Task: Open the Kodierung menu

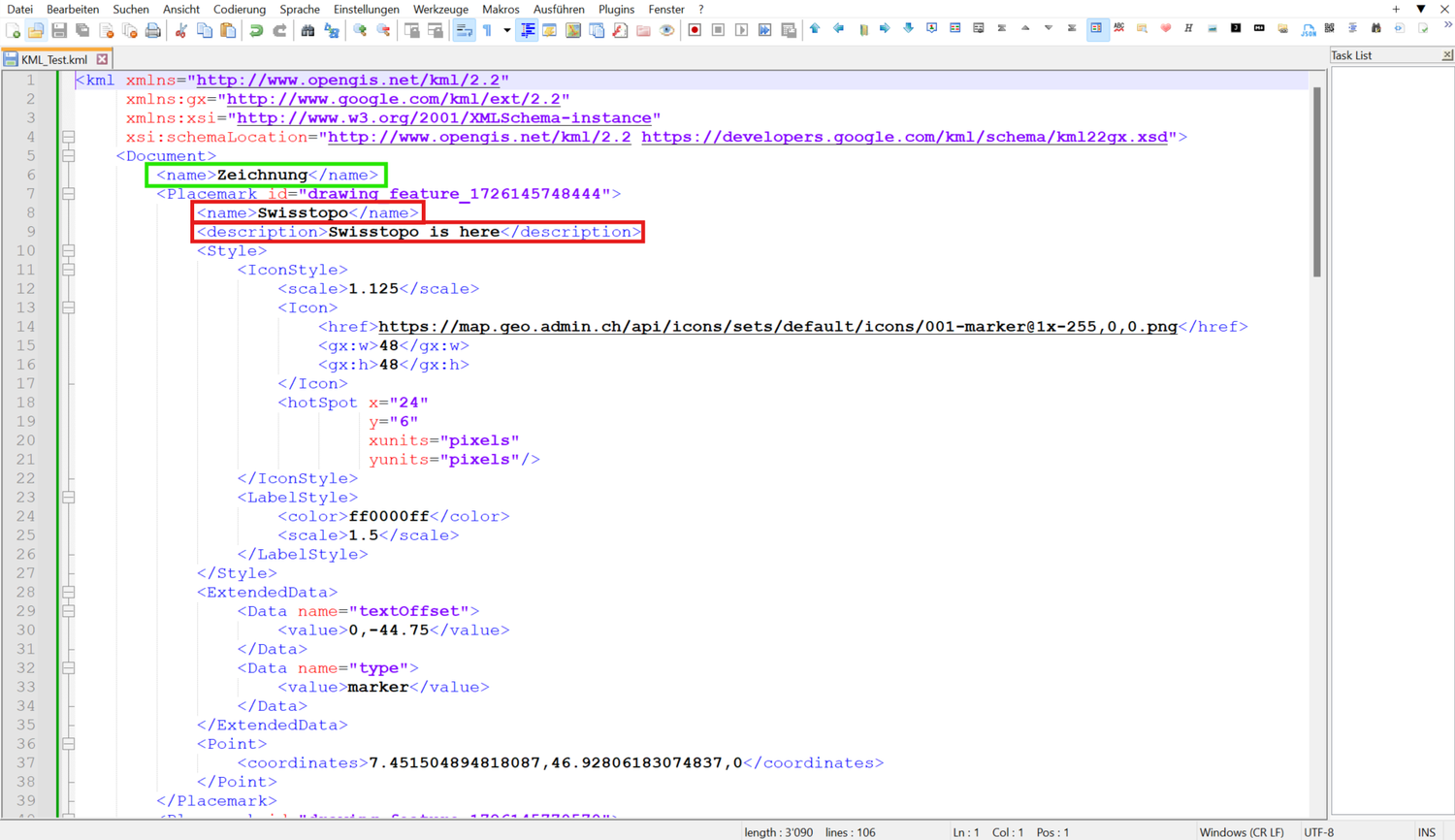Action: [239, 9]
